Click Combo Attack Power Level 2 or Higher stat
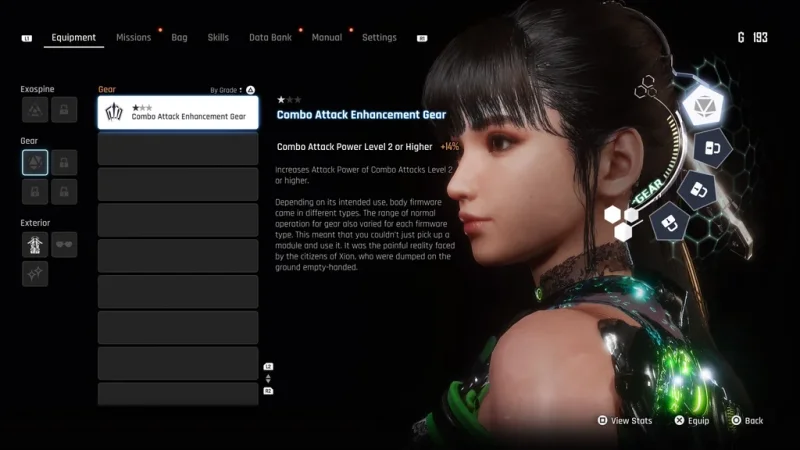Viewport: 800px width, 450px height. tap(355, 147)
